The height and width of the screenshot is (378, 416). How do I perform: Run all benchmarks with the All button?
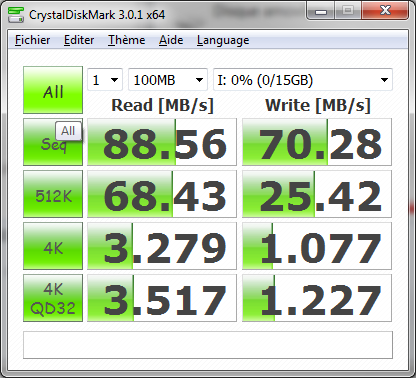tap(53, 90)
